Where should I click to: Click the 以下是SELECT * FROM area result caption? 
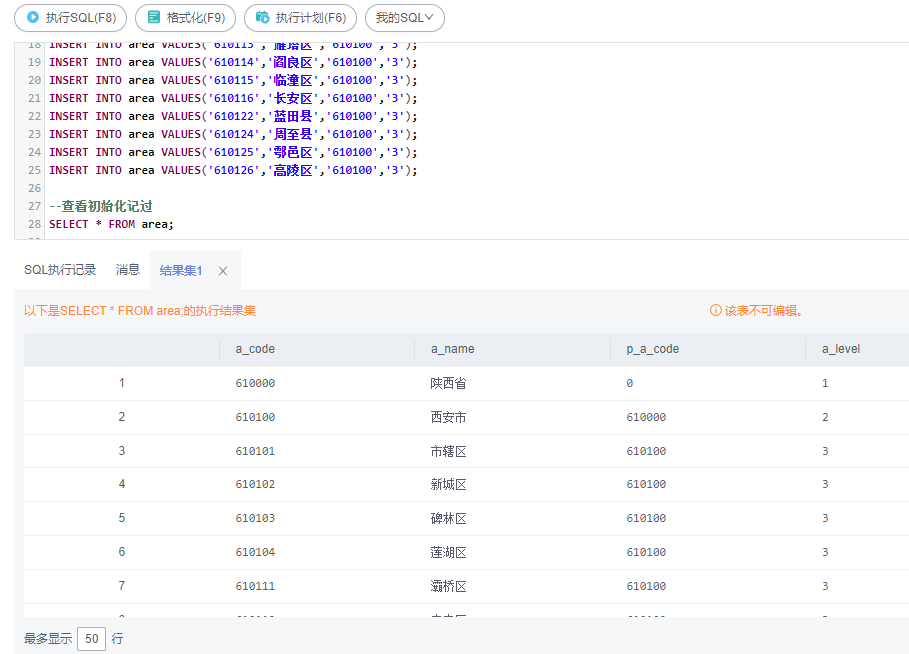140,311
